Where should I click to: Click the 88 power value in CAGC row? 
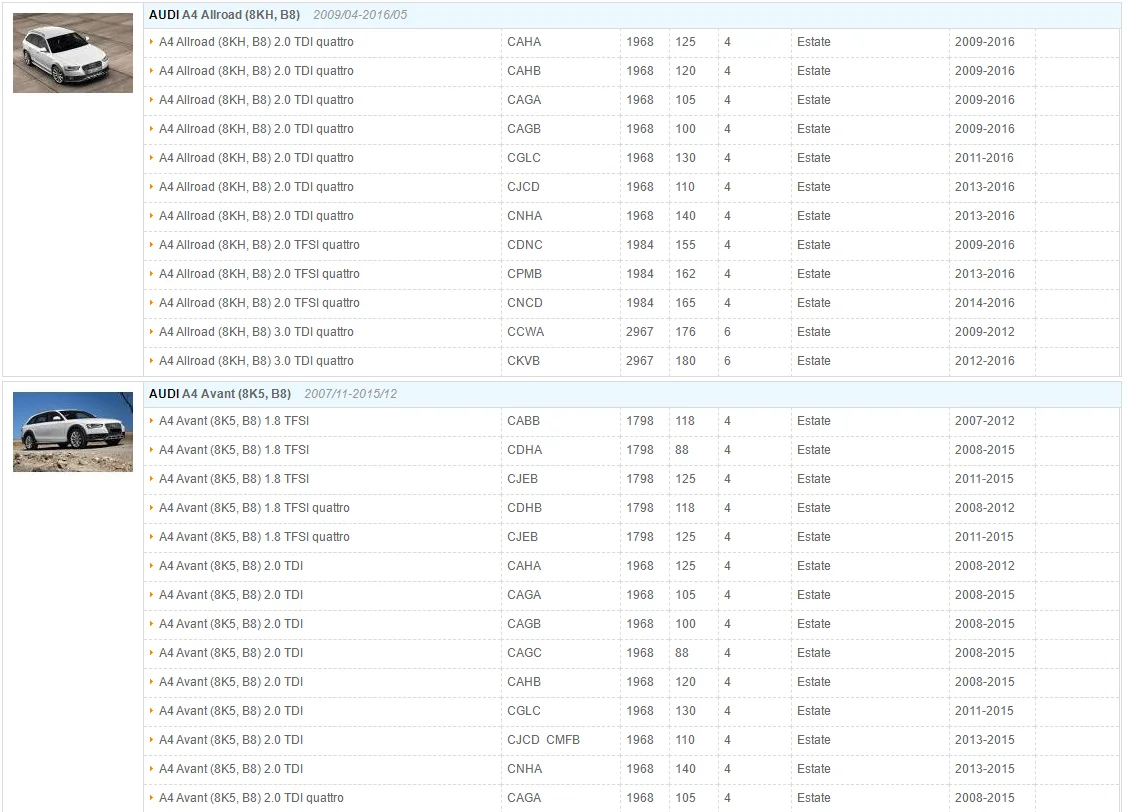tap(682, 653)
